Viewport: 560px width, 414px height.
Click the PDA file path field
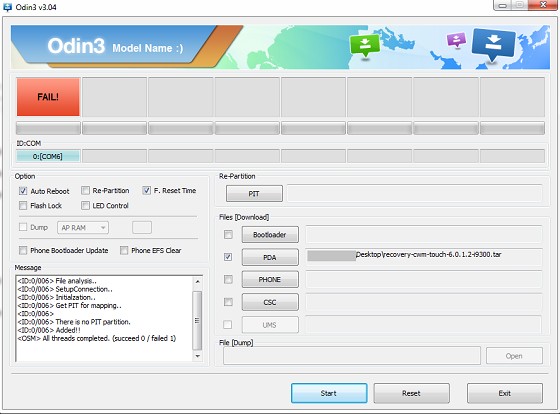(424, 257)
